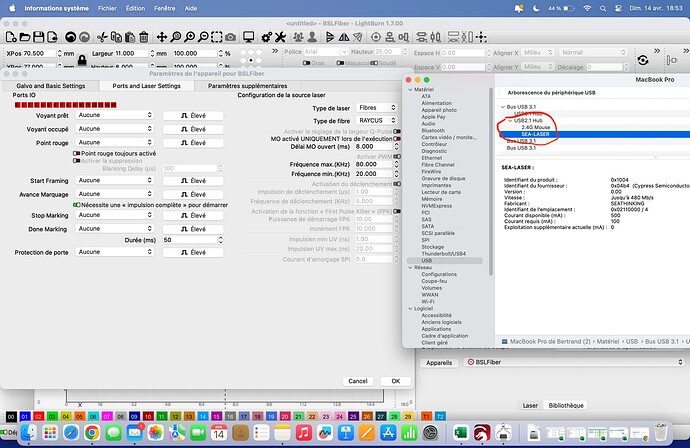Viewport: 690px width, 448px height.
Task: Open the 'Point rouge' Aucune dropdown
Action: click(x=114, y=143)
